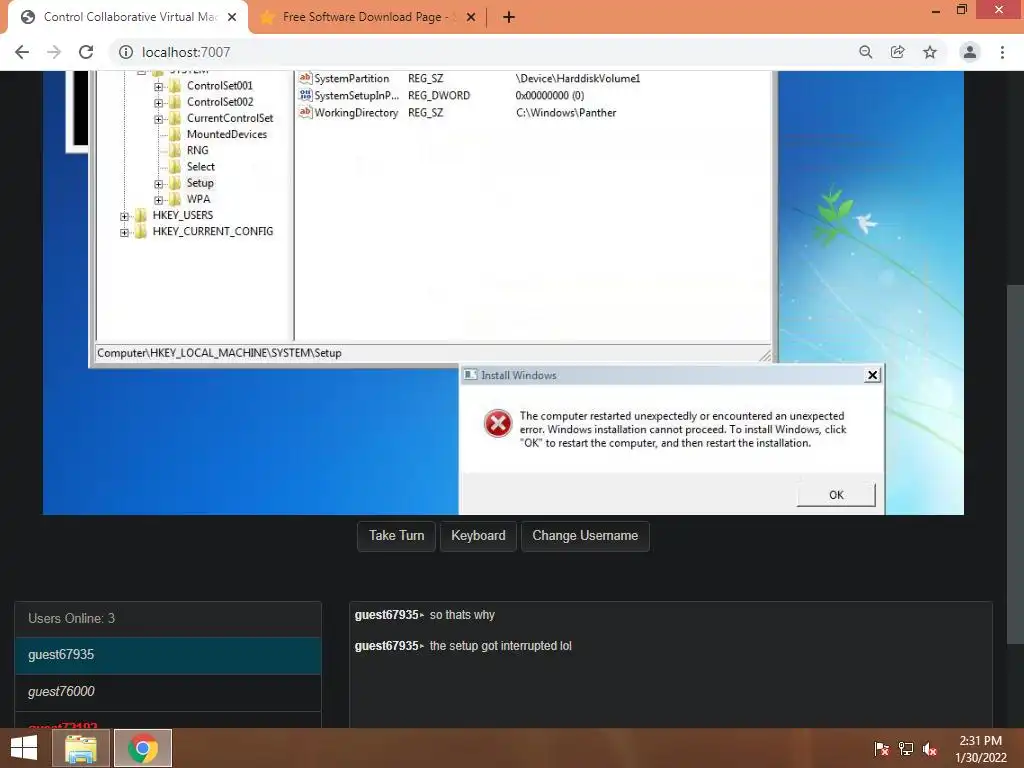Image resolution: width=1024 pixels, height=768 pixels.
Task: Open the zoom magnifier icon in address bar
Action: tap(866, 52)
